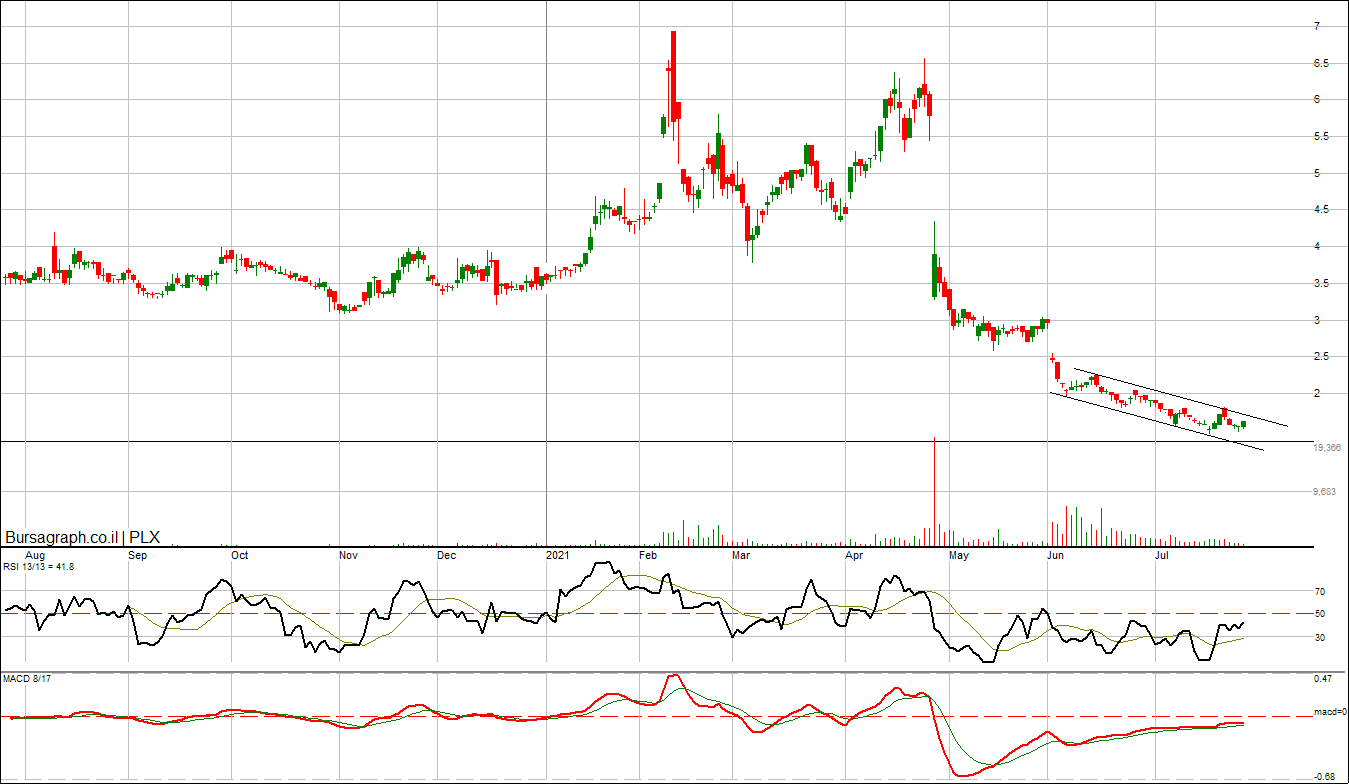Click the 3.5 price axis label
This screenshot has width=1349, height=784.
[x=1321, y=284]
